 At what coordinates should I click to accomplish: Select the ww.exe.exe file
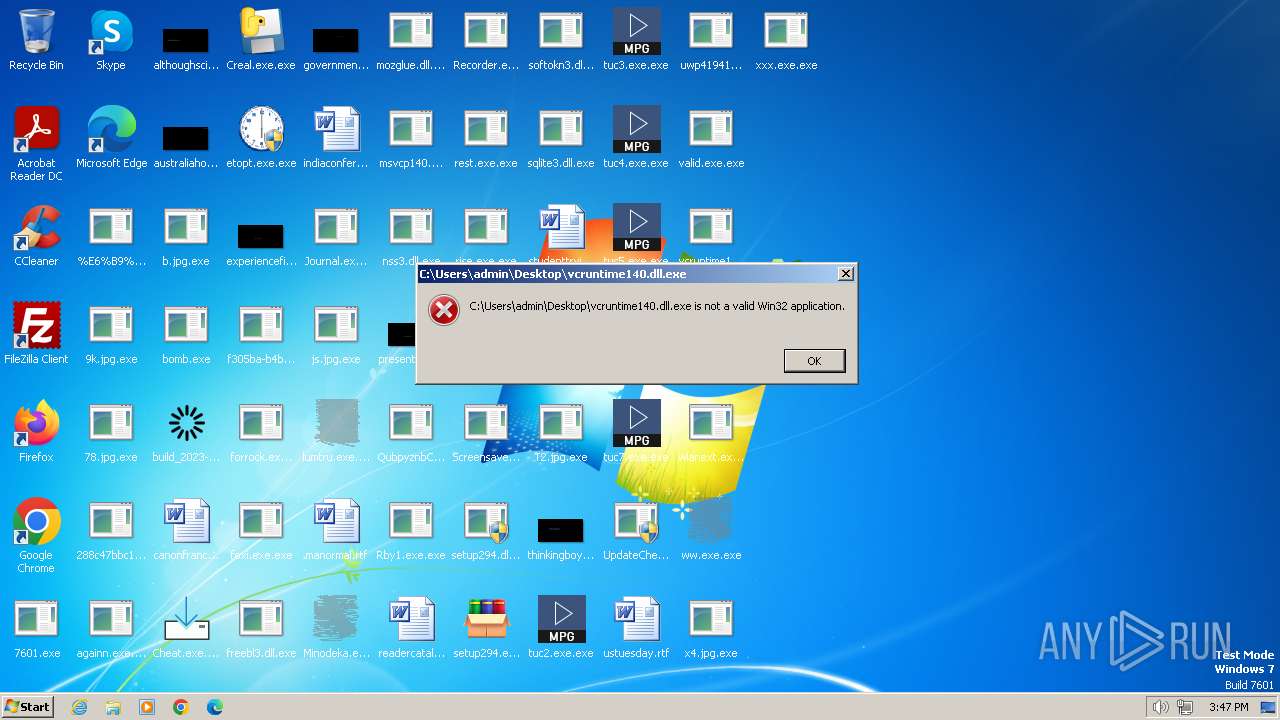(x=711, y=530)
